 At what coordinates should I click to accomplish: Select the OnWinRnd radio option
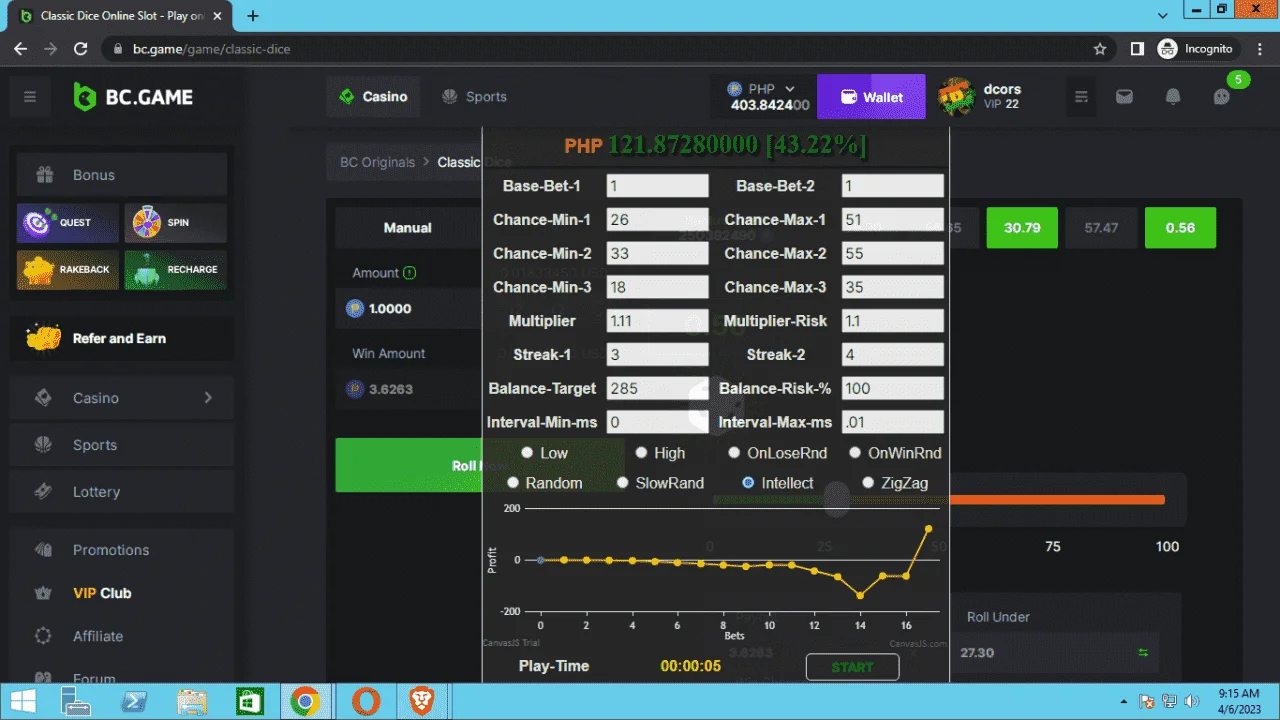[x=855, y=453]
